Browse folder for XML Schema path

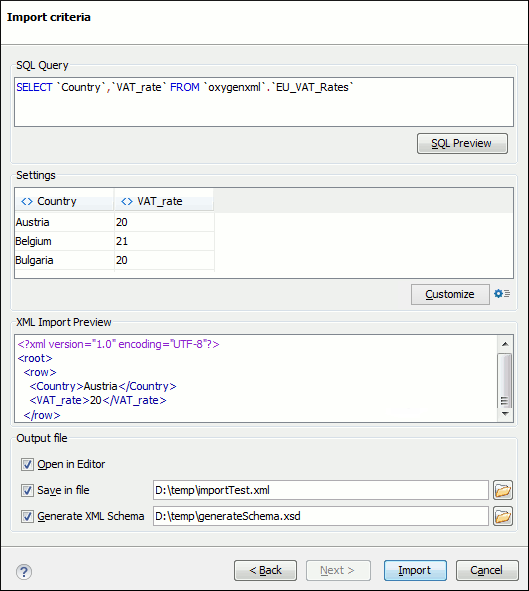pyautogui.click(x=503, y=516)
